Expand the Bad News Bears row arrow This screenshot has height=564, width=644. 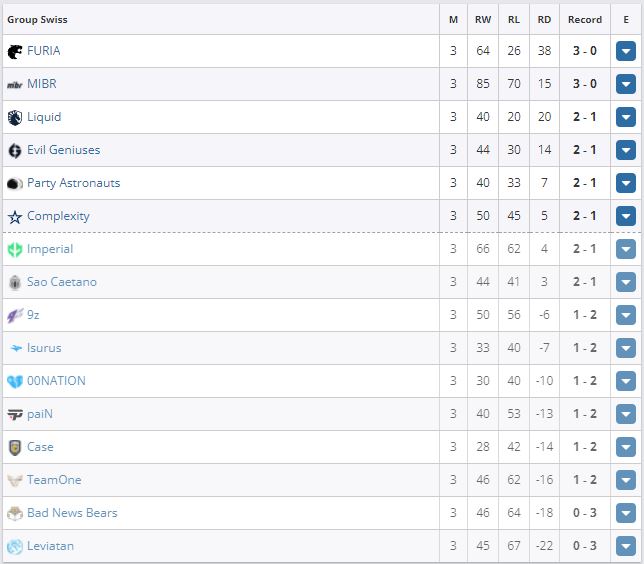(x=626, y=514)
